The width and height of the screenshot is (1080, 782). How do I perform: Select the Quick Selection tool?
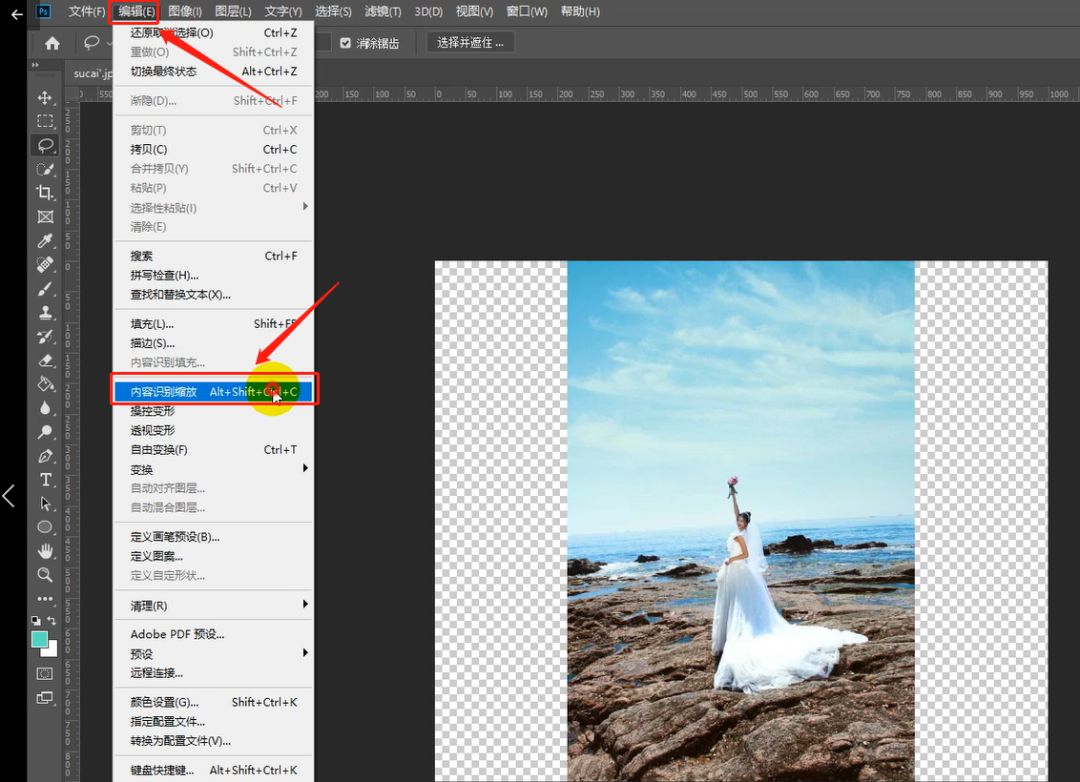pos(45,169)
